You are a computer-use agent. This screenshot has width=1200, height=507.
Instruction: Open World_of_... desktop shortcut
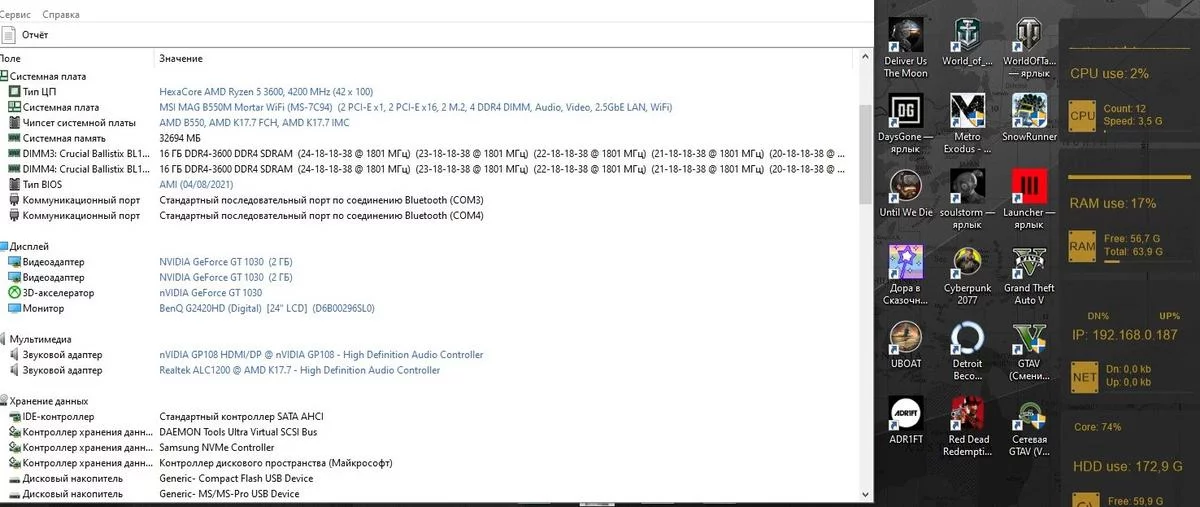pos(966,42)
